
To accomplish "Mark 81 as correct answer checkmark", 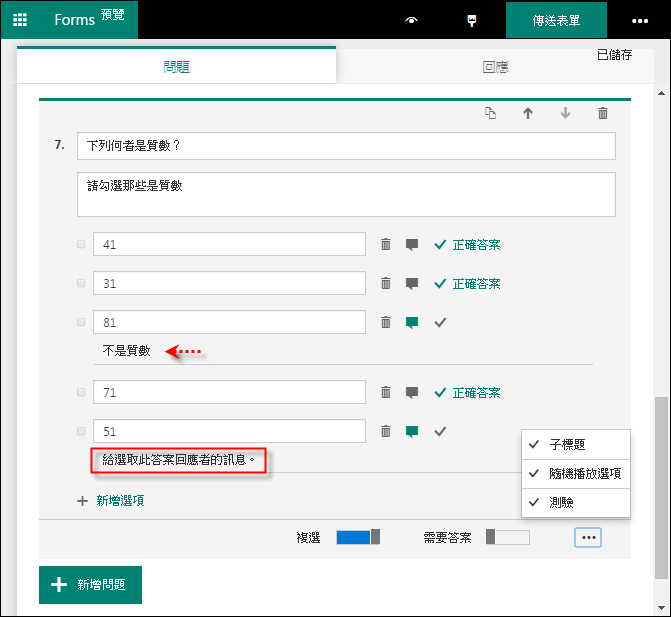I will [440, 322].
